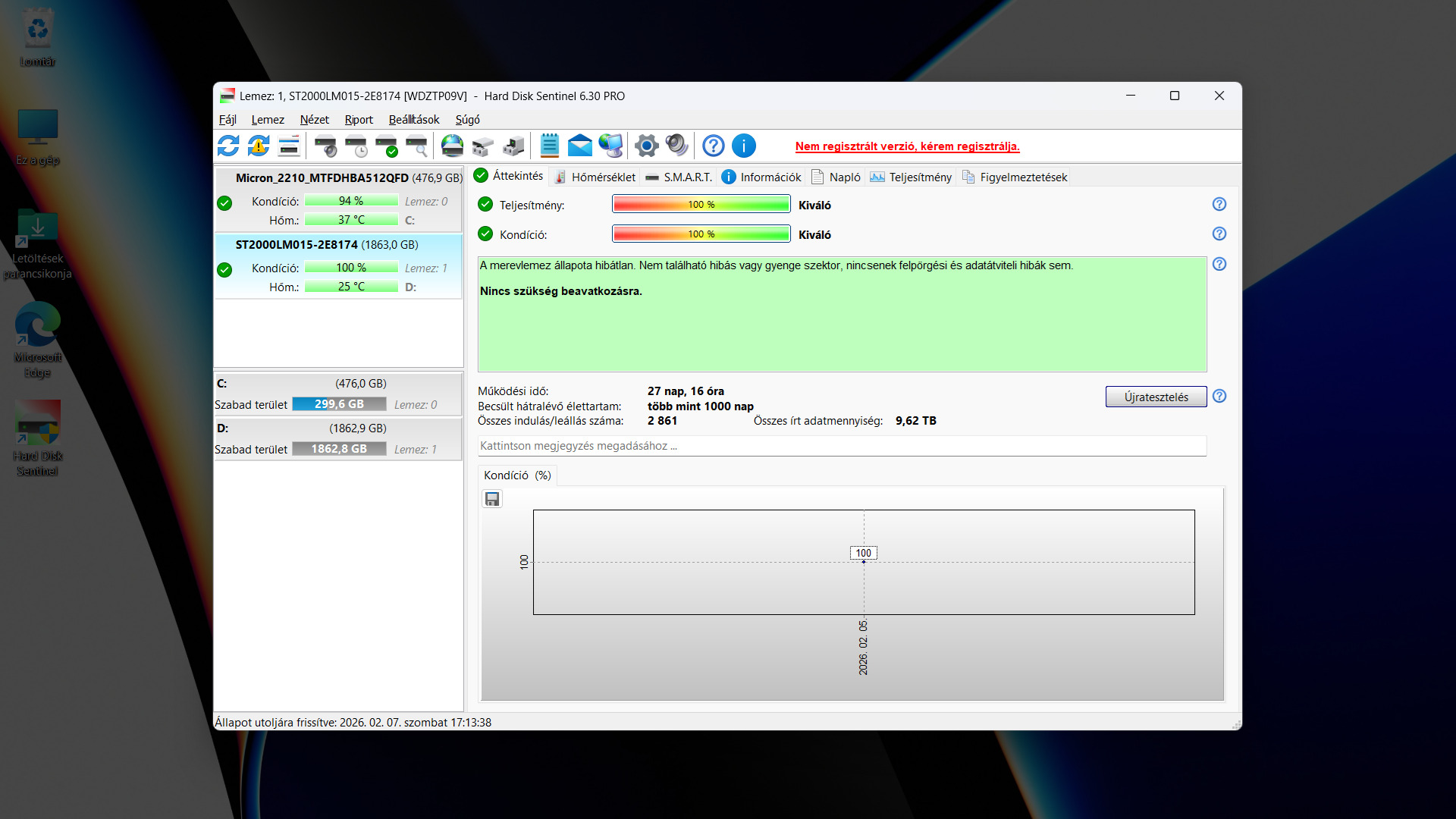Click disk icon with green checkmark

coord(387,146)
